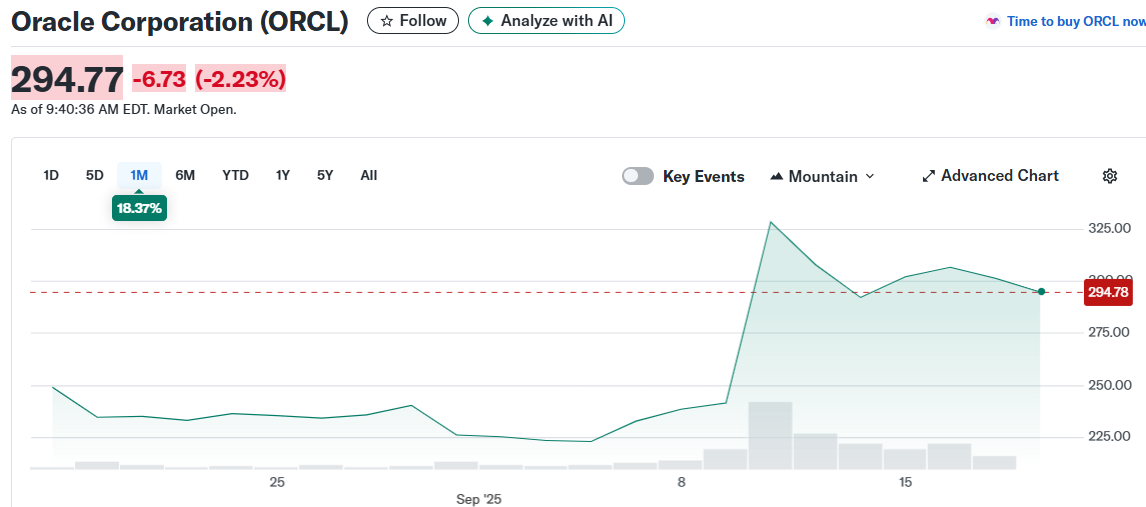This screenshot has width=1146, height=507.
Task: Click the red 294.78 price label
Action: click(1108, 292)
